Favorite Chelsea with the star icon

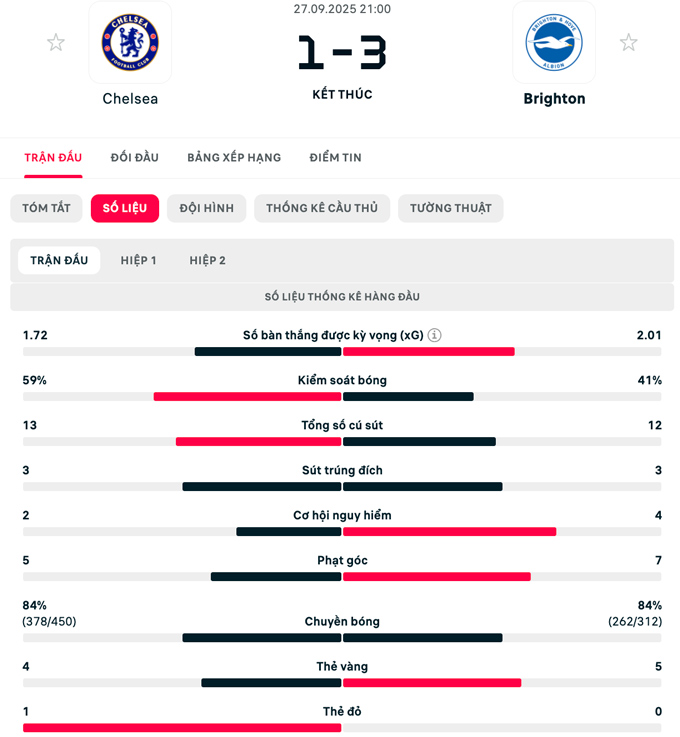pos(56,43)
